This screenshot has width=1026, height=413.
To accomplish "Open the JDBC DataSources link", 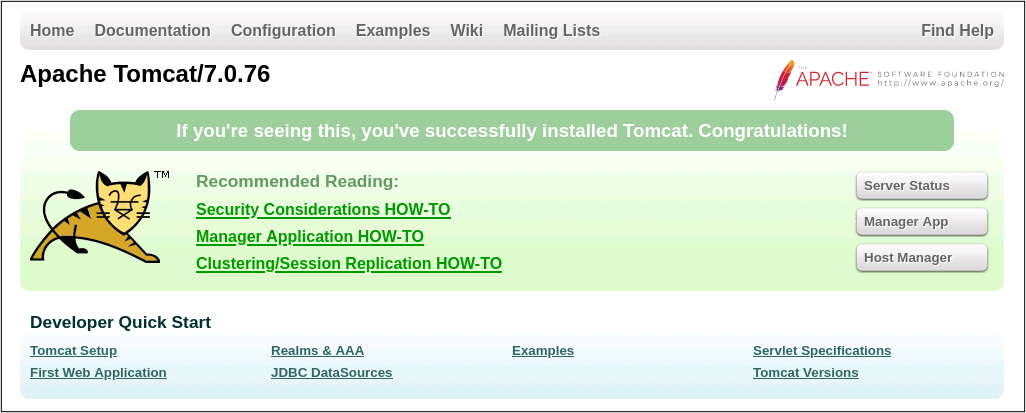I will point(331,373).
